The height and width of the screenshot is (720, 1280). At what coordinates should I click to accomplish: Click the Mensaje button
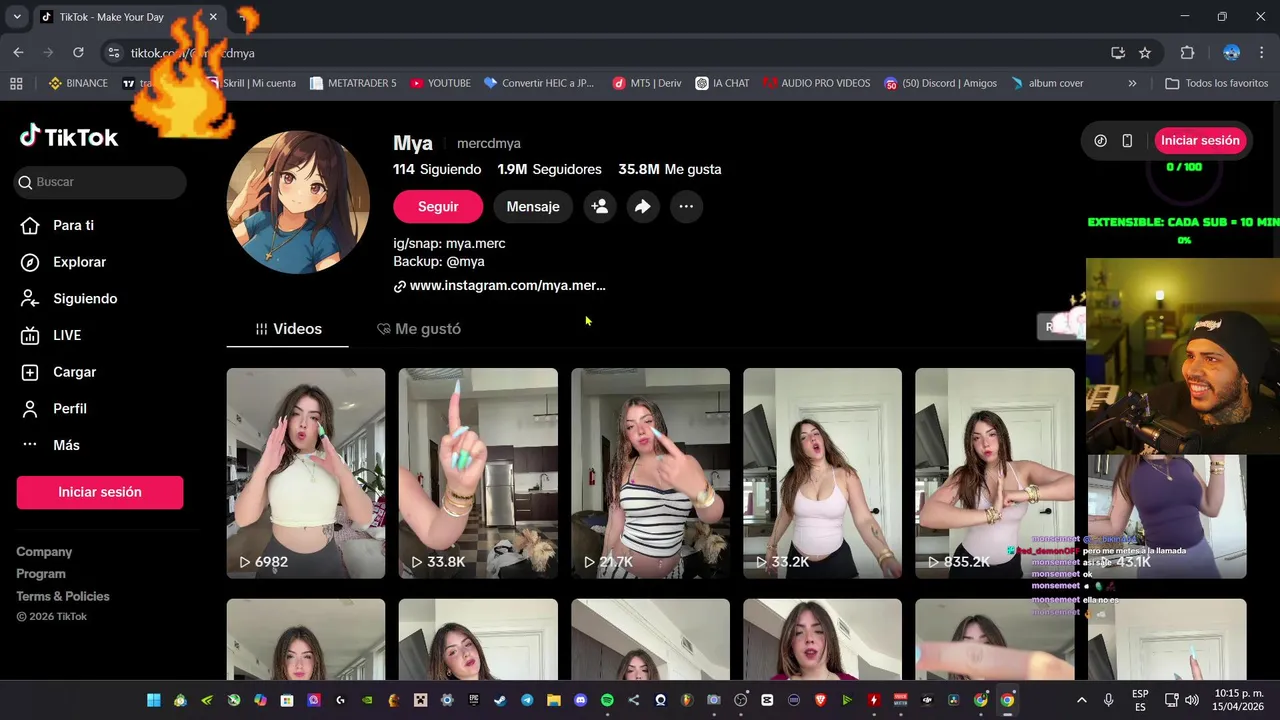(x=533, y=206)
